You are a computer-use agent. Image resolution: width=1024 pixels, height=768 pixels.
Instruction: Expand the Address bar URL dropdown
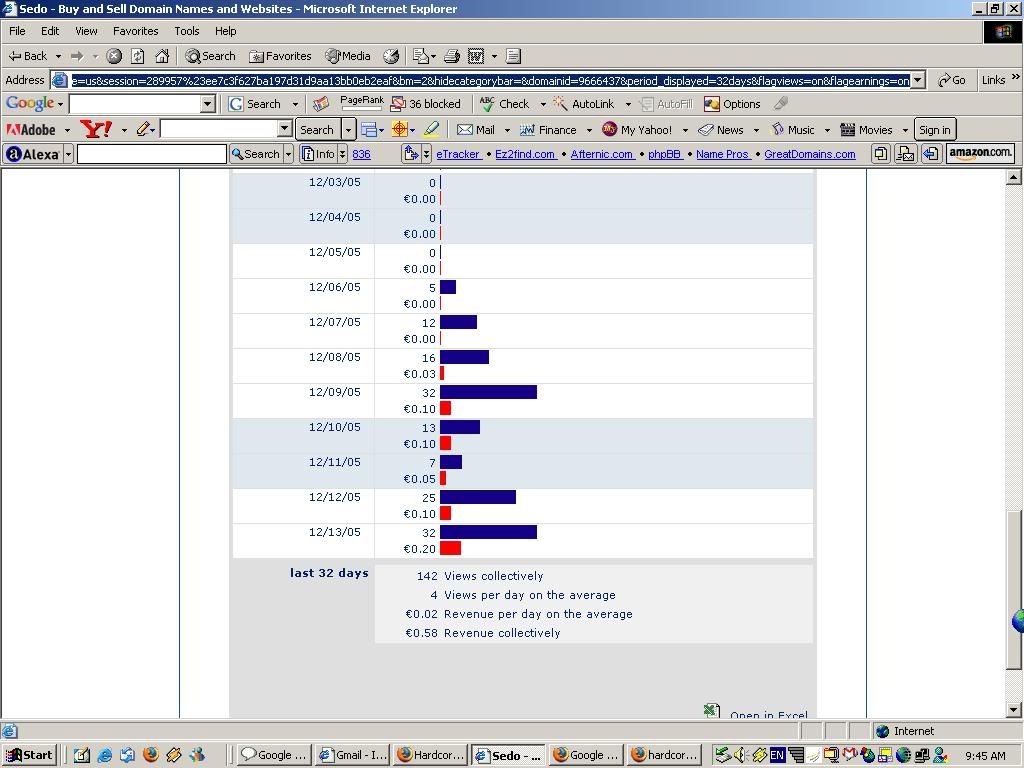point(918,80)
